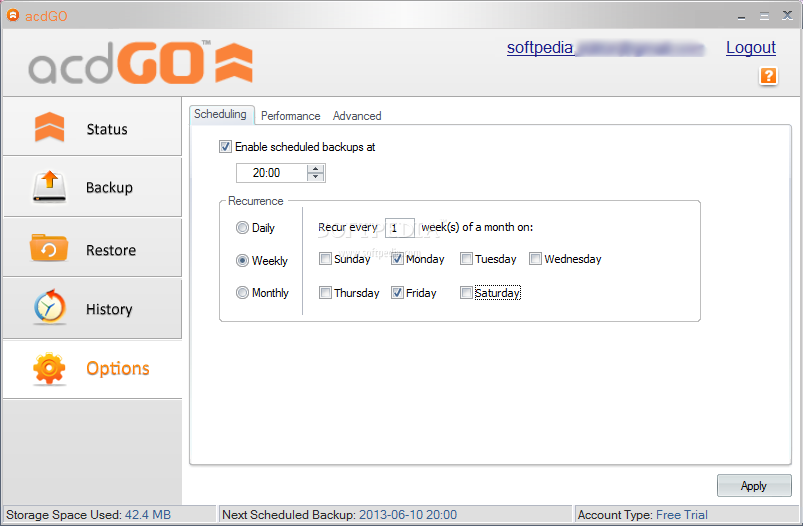
Task: Uncheck the Friday checkbox
Action: (x=397, y=292)
